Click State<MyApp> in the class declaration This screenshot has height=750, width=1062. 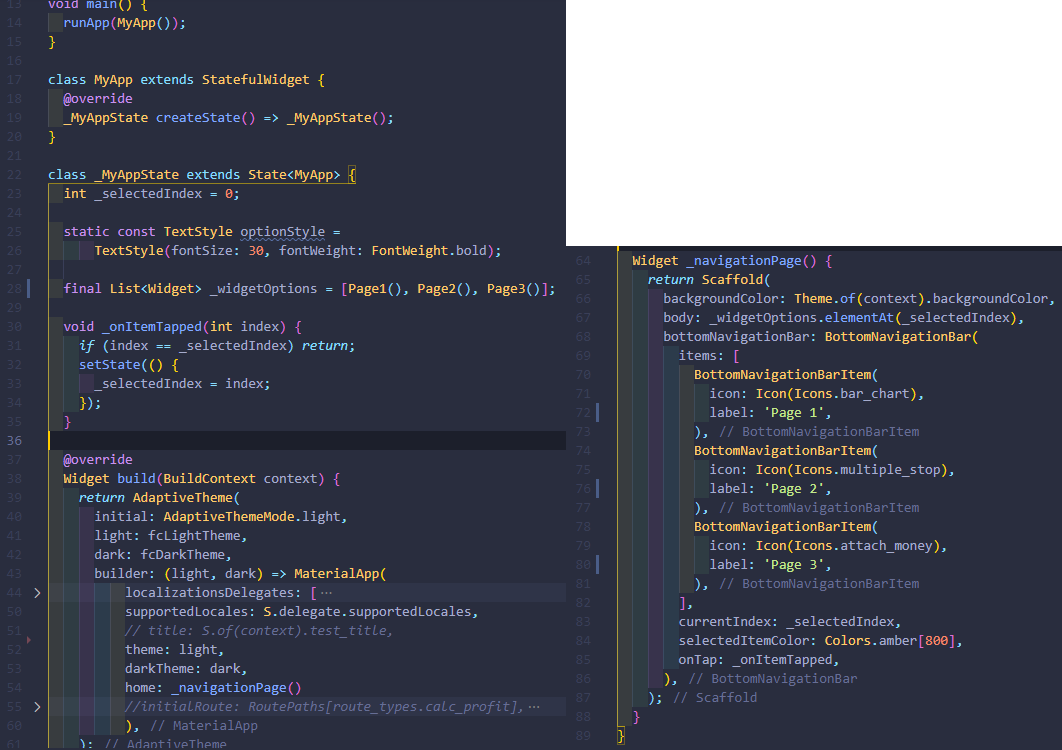[x=294, y=174]
